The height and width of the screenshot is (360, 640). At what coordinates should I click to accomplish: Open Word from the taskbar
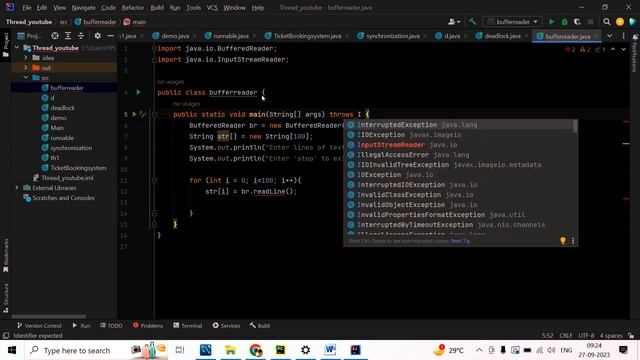tap(330, 350)
